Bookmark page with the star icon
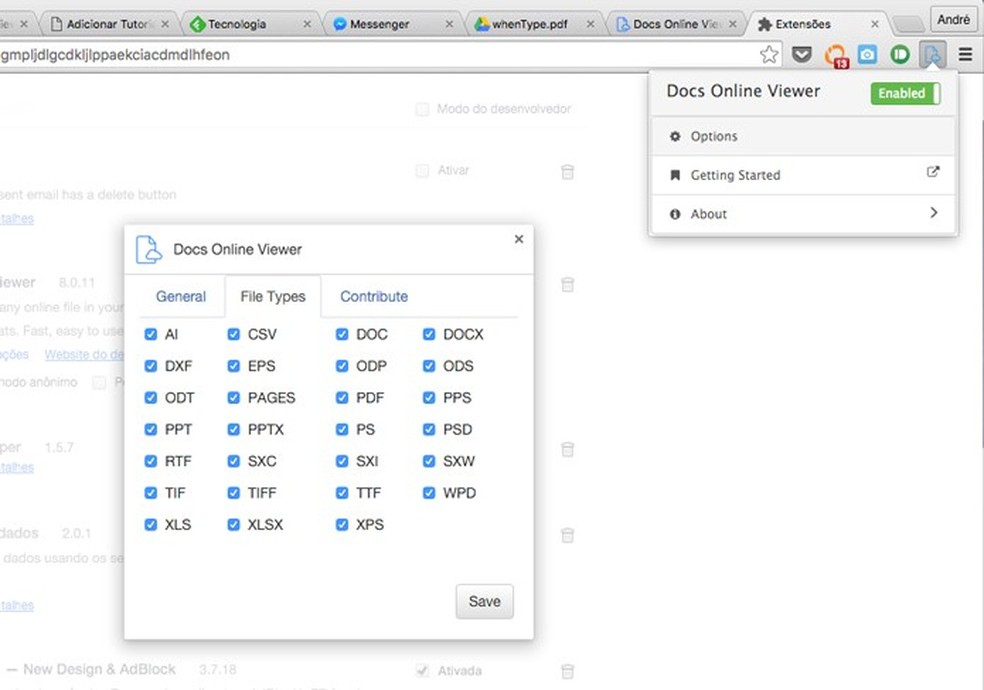The image size is (984, 690). tap(769, 55)
